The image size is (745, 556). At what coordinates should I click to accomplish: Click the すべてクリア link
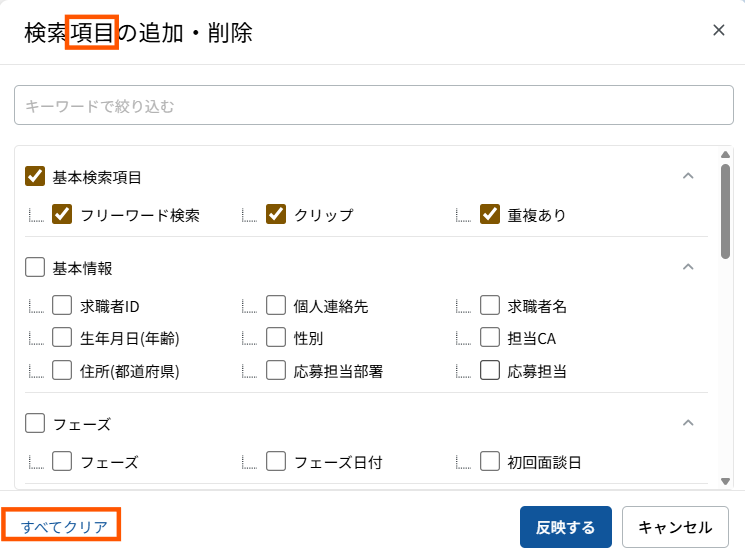[x=64, y=527]
